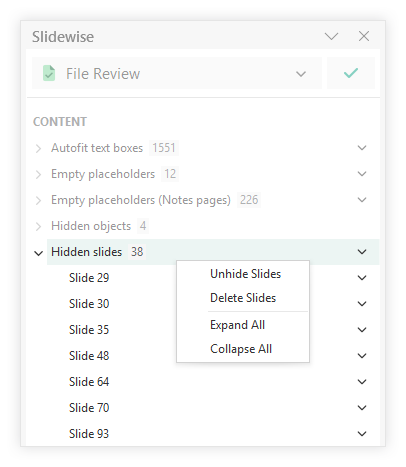Click the 12 count badge
Image resolution: width=406 pixels, height=467 pixels.
[170, 174]
